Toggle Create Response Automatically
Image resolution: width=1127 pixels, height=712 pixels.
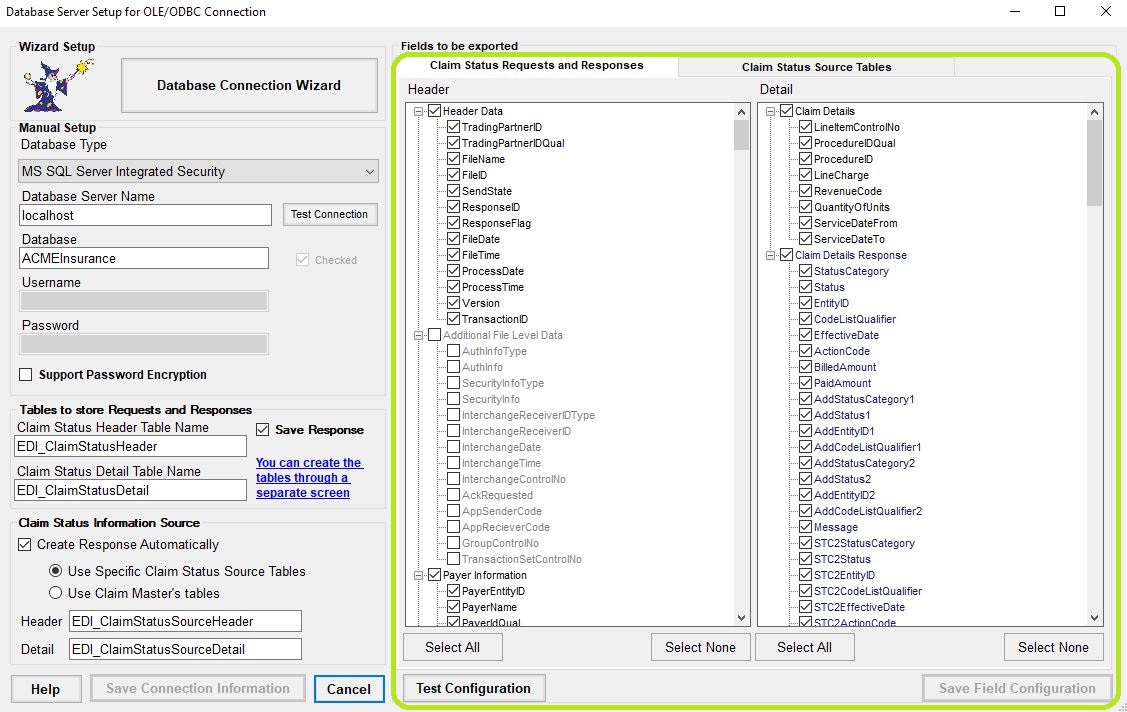[x=25, y=545]
